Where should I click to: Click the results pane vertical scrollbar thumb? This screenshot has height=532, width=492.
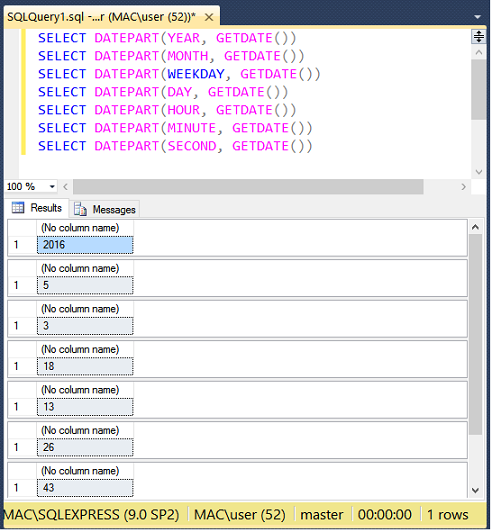pos(476,335)
